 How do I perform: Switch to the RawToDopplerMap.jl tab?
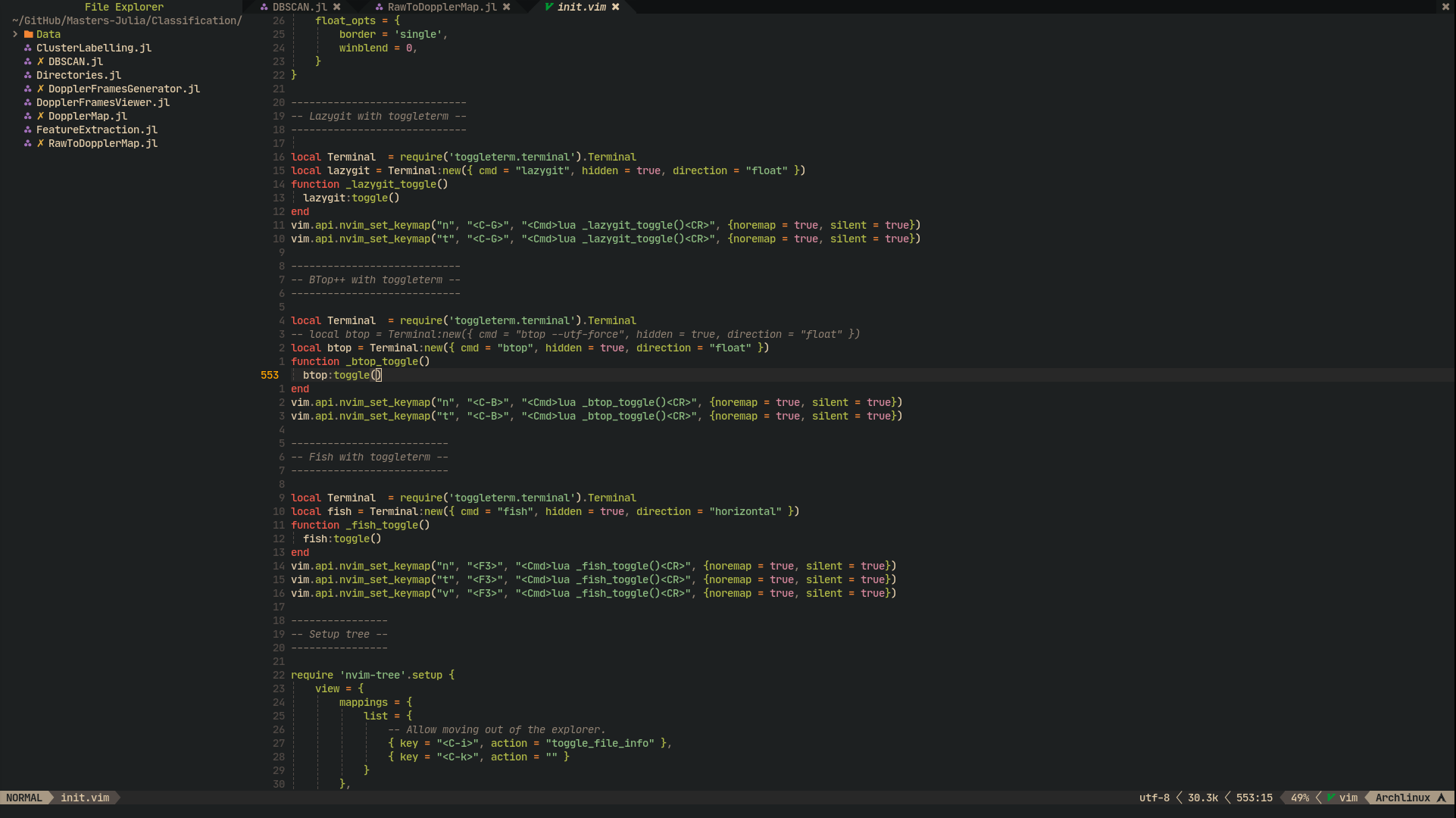point(442,7)
